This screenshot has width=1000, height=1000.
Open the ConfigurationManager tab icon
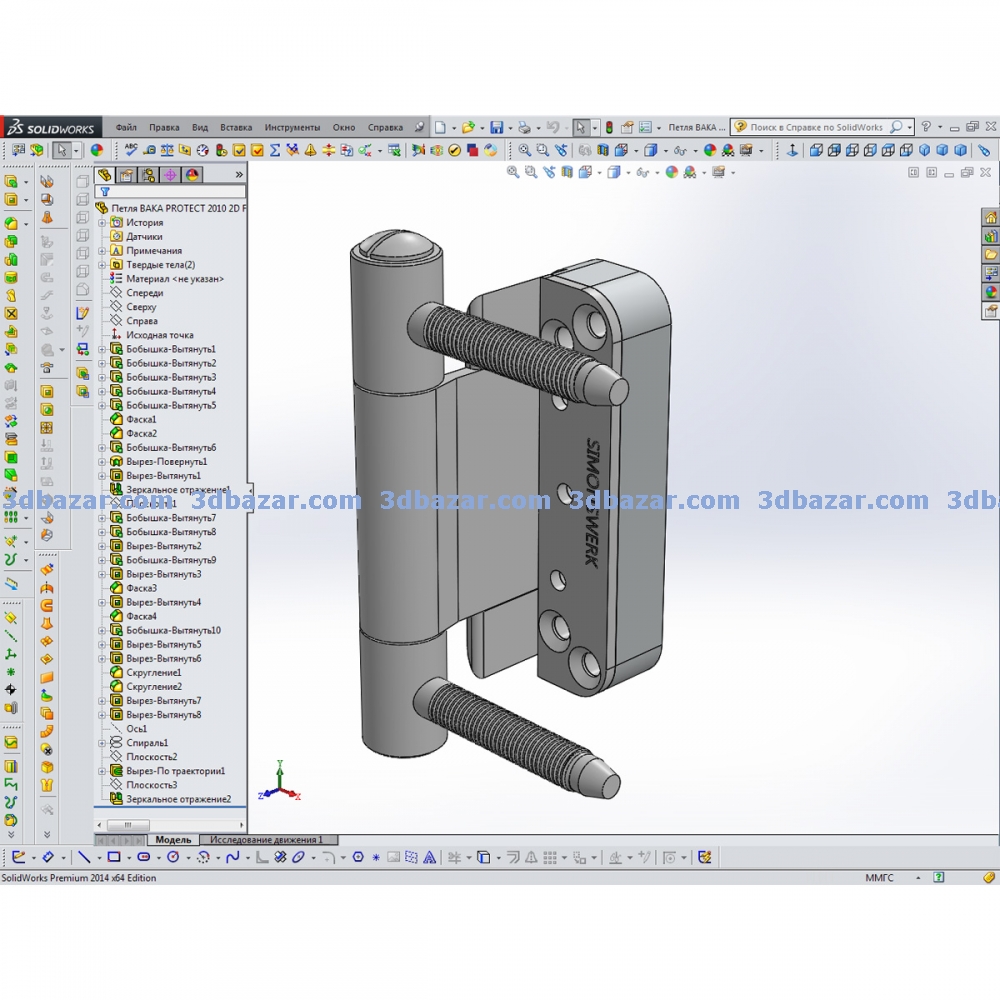(148, 175)
